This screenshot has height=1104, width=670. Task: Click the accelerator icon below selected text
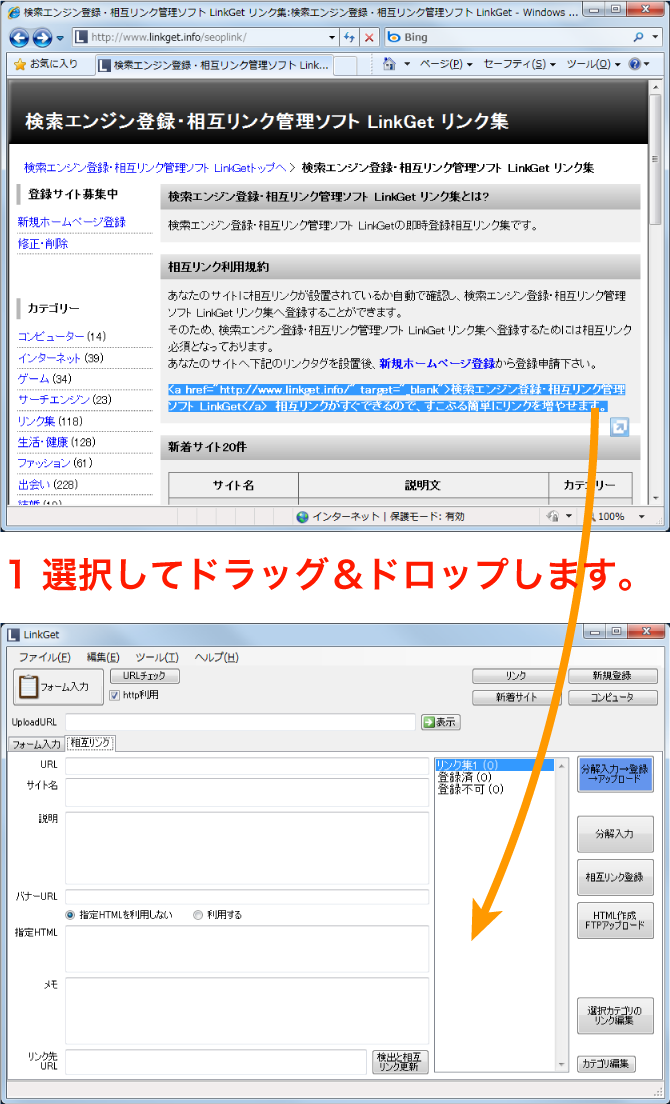pyautogui.click(x=619, y=427)
